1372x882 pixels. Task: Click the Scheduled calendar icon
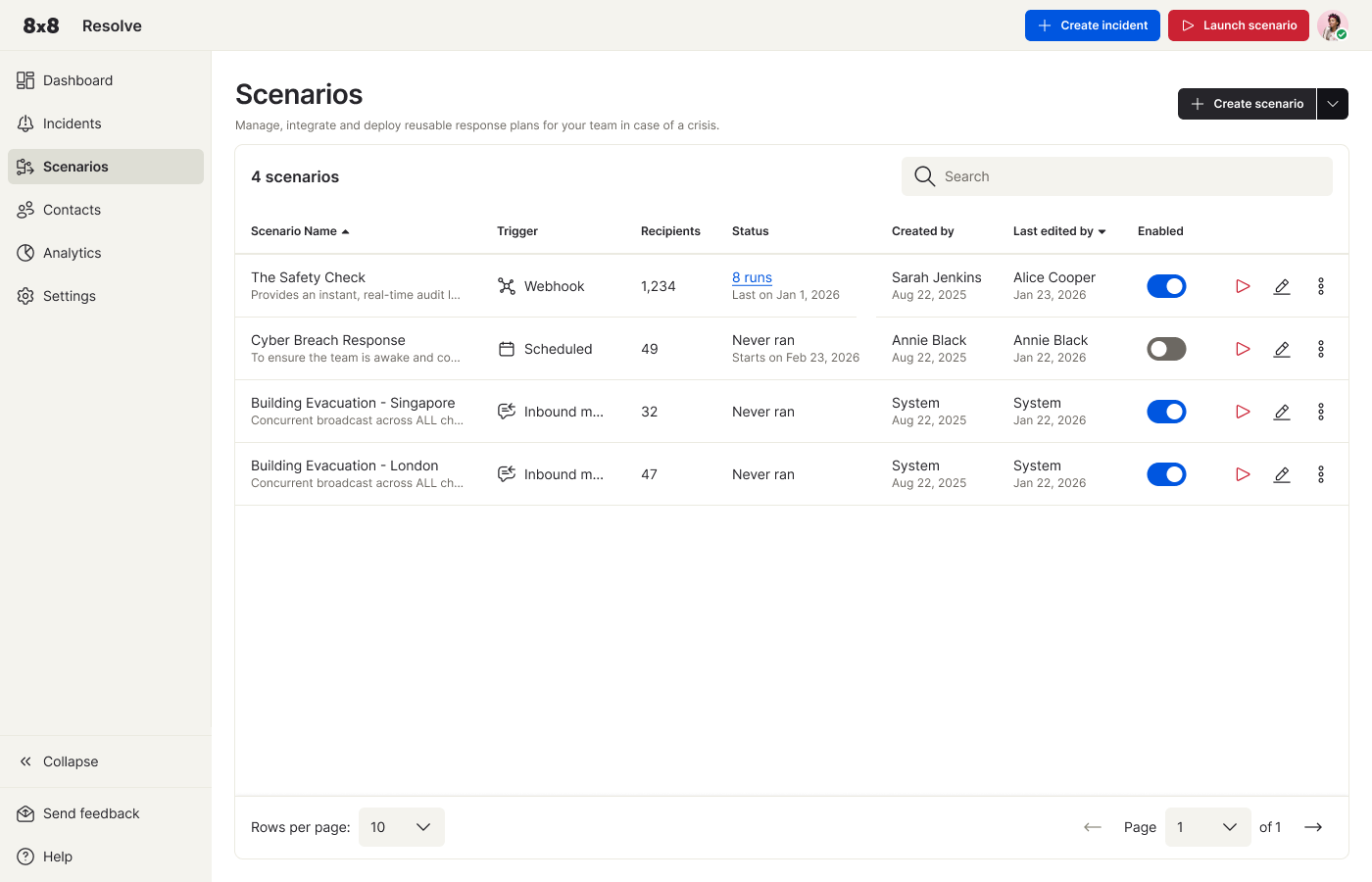coord(507,349)
